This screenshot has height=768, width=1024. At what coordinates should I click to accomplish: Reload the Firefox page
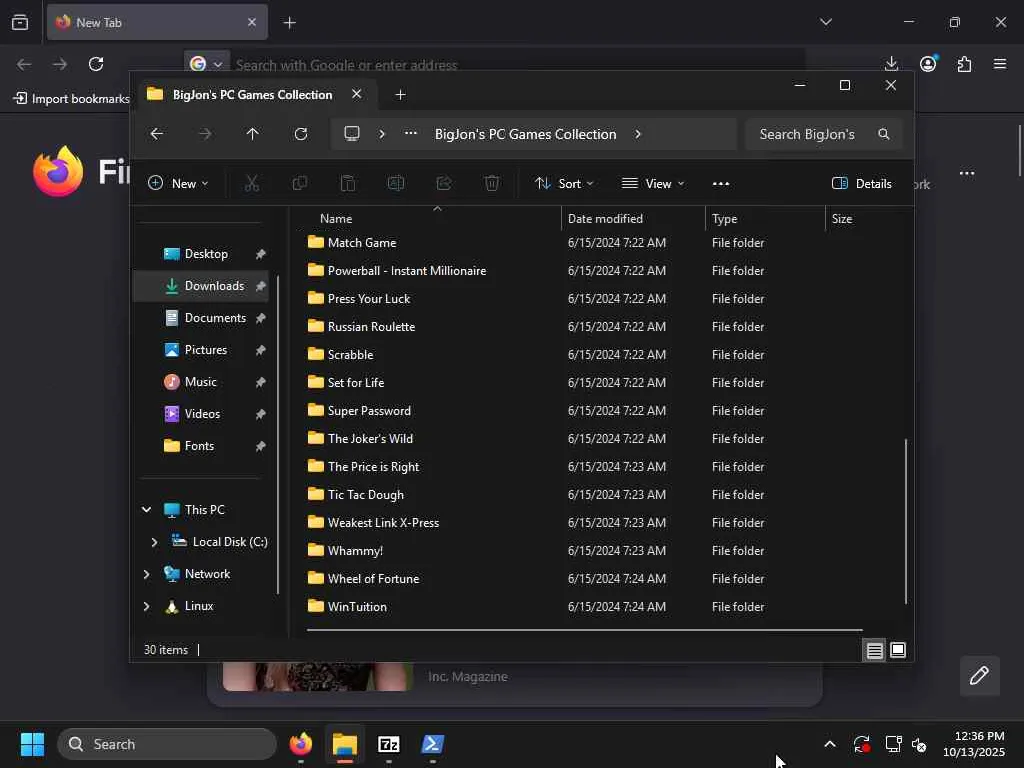point(96,63)
